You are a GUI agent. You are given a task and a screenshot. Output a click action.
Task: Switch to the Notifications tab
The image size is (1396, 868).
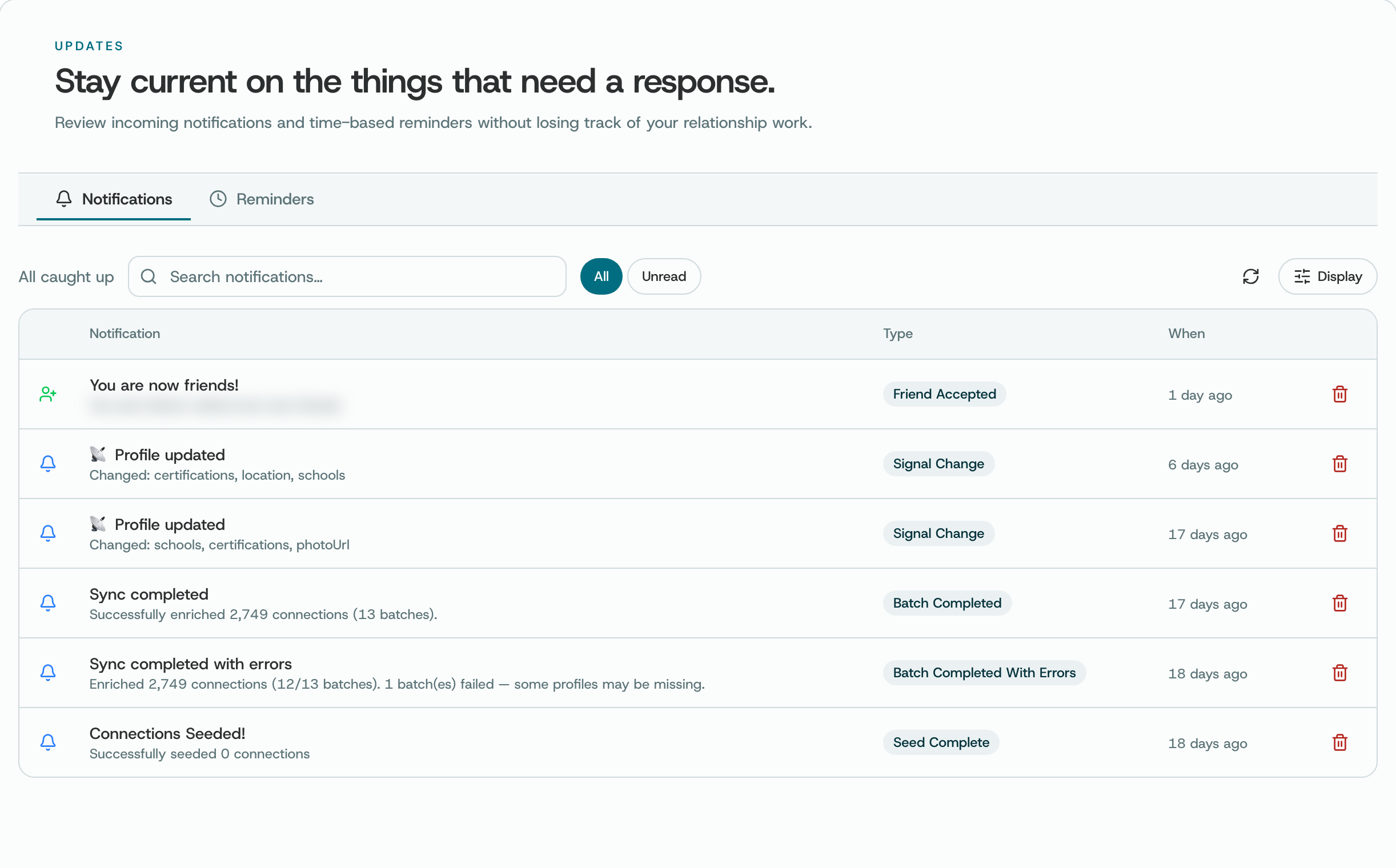114,199
